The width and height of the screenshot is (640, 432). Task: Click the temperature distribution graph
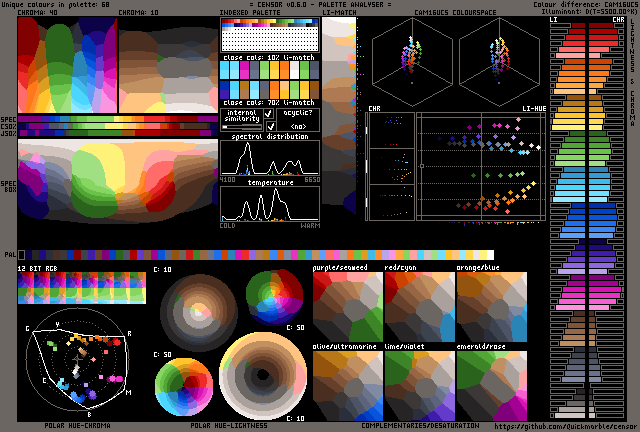(270, 203)
